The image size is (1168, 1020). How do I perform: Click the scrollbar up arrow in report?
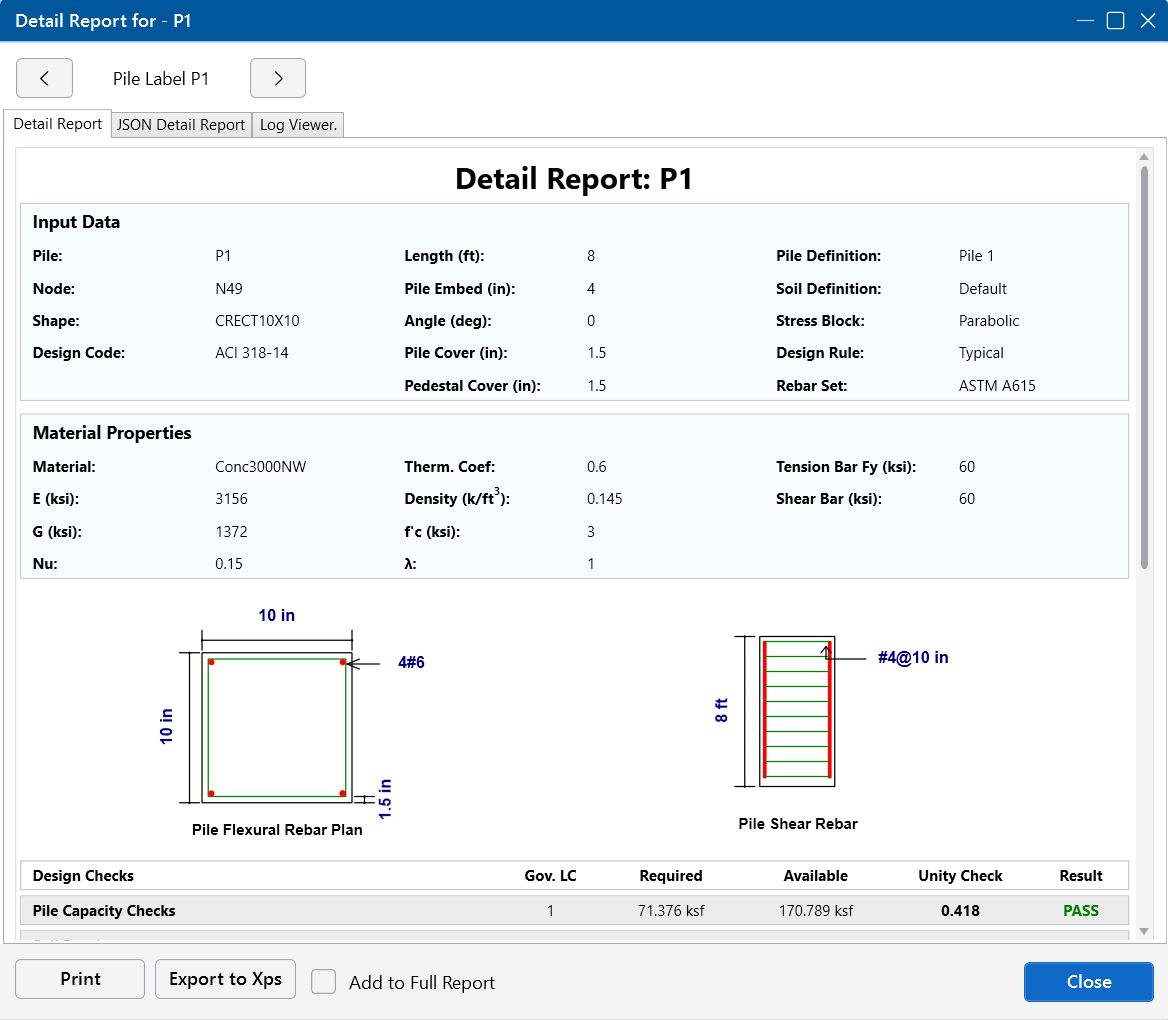click(1144, 156)
